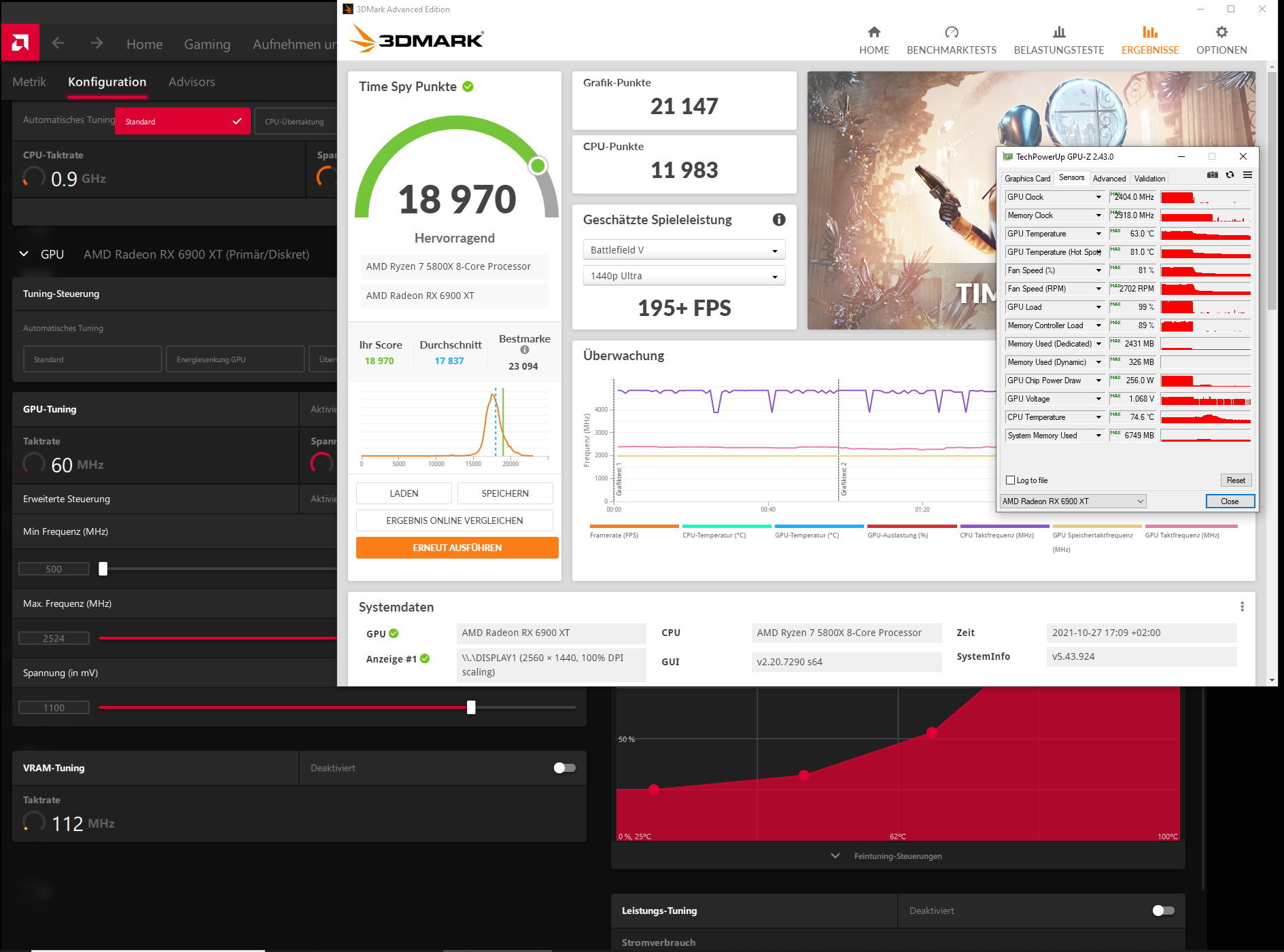Screen dimensions: 1284x952
Task: Select Energiesenkung GPU tuning preset
Action: (235, 359)
